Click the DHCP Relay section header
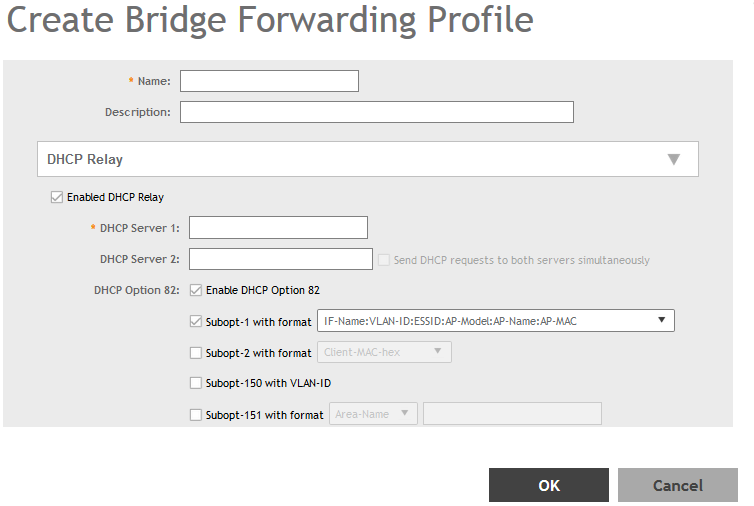 (300, 159)
